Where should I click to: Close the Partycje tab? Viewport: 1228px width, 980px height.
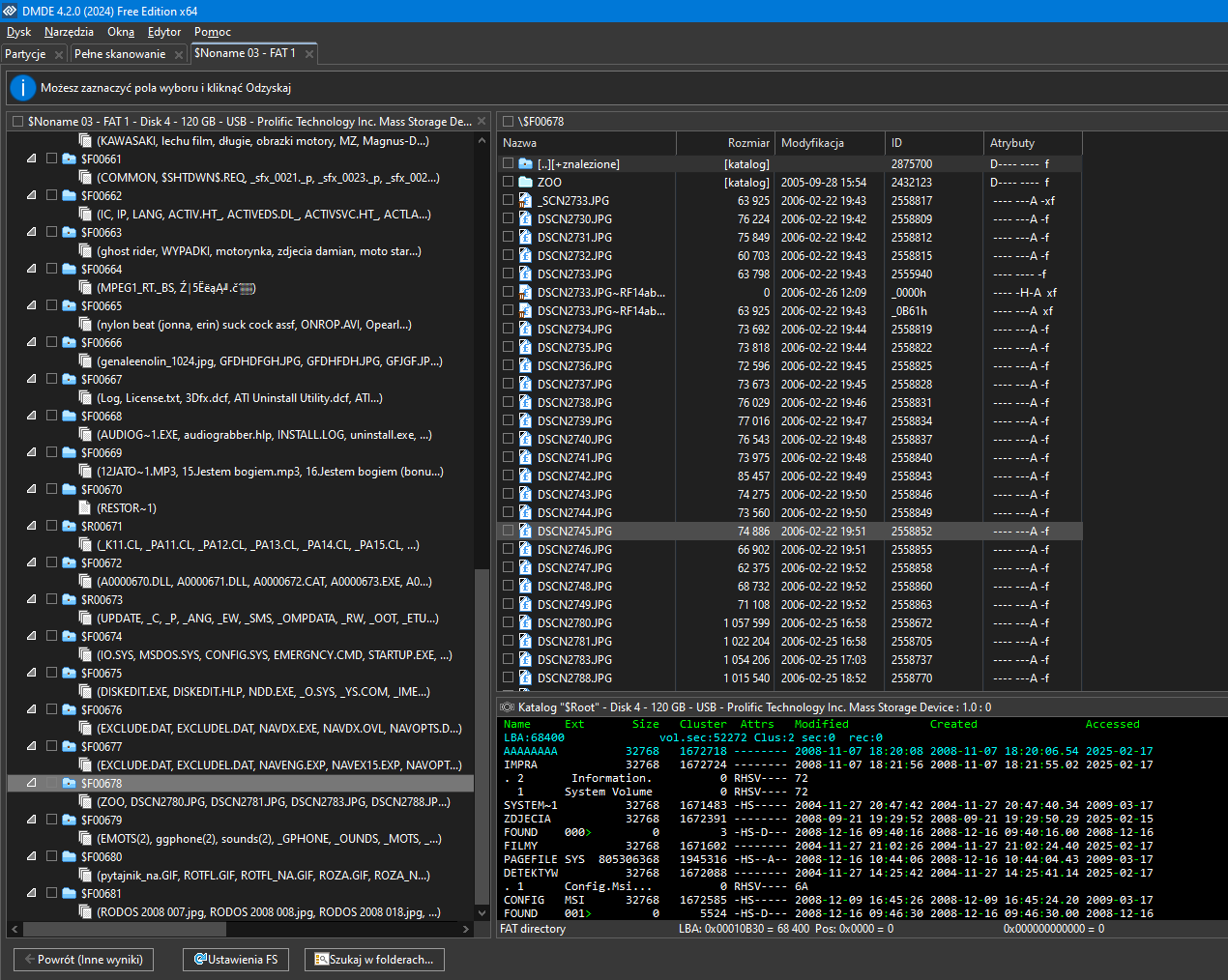tap(58, 54)
